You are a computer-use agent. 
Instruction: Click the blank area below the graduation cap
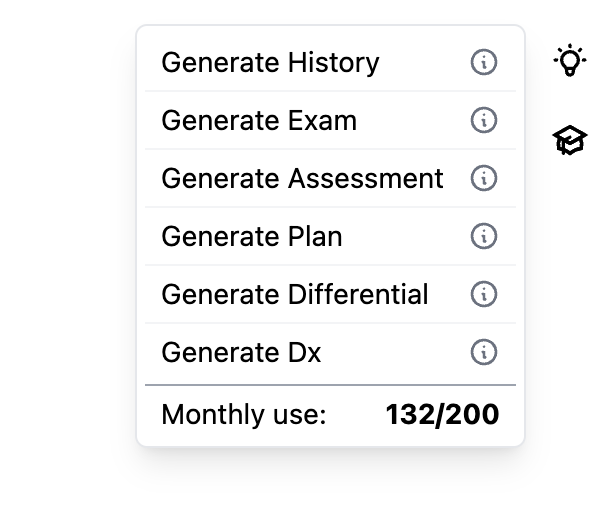click(x=570, y=300)
